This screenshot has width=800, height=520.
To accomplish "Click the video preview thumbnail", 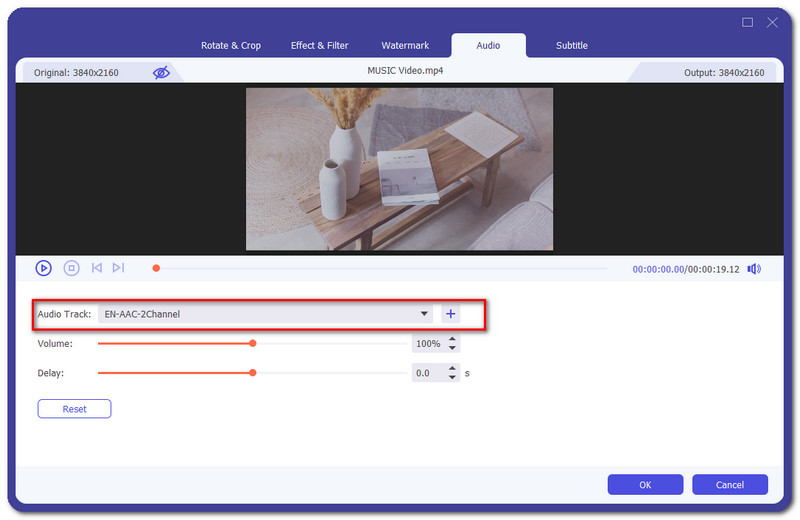I will 399,169.
